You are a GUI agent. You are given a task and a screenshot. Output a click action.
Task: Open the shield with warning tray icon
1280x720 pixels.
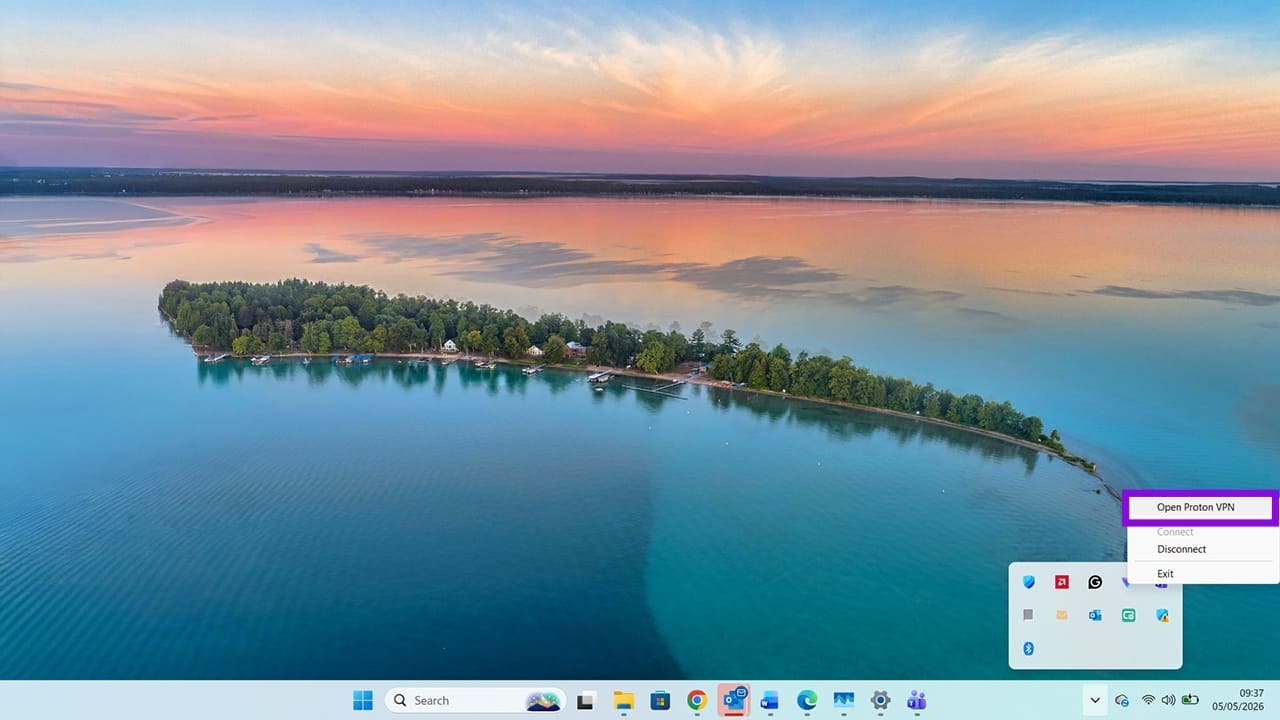coord(1162,615)
